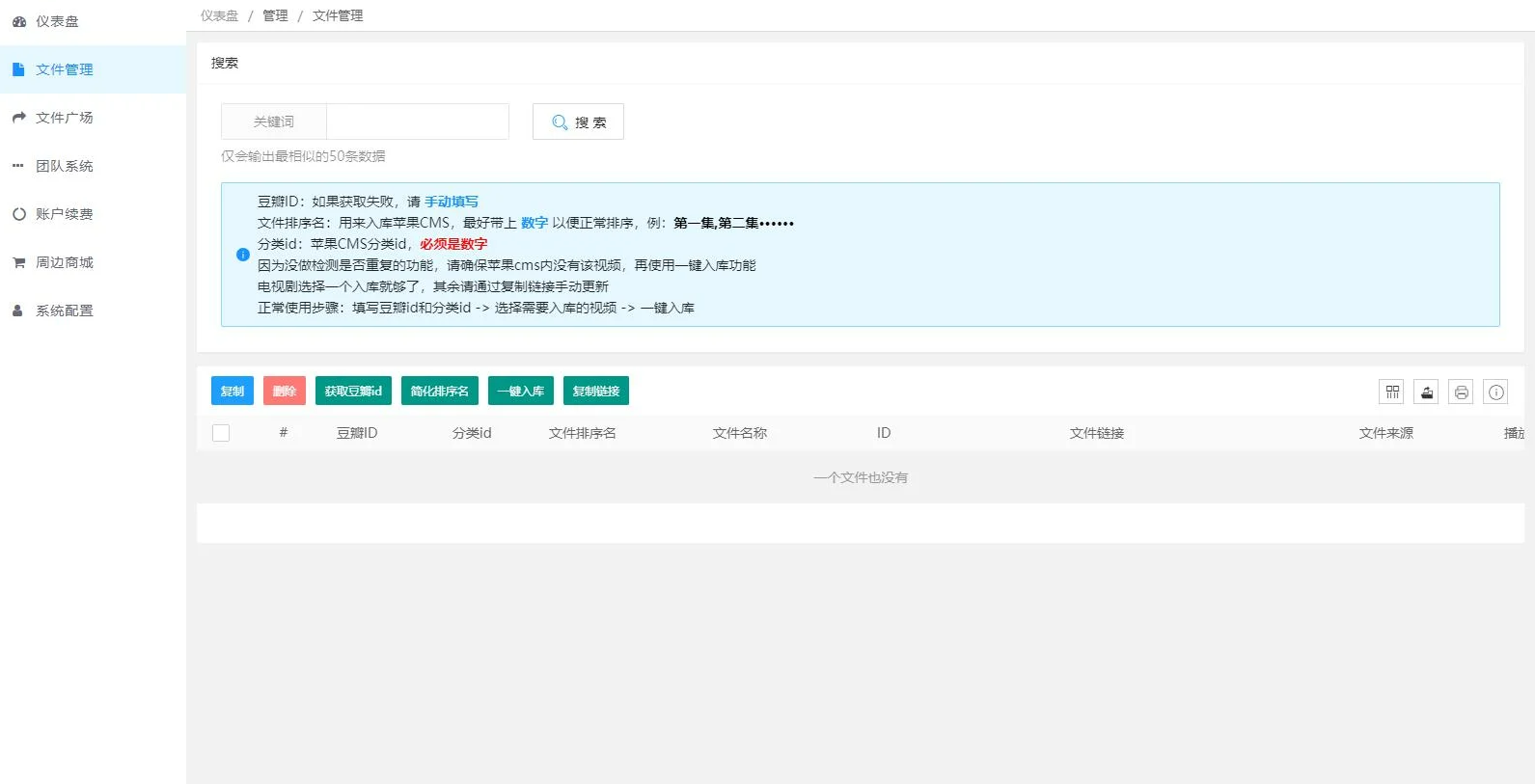Open 仪表盘 menu item
Image resolution: width=1535 pixels, height=784 pixels.
pos(93,21)
